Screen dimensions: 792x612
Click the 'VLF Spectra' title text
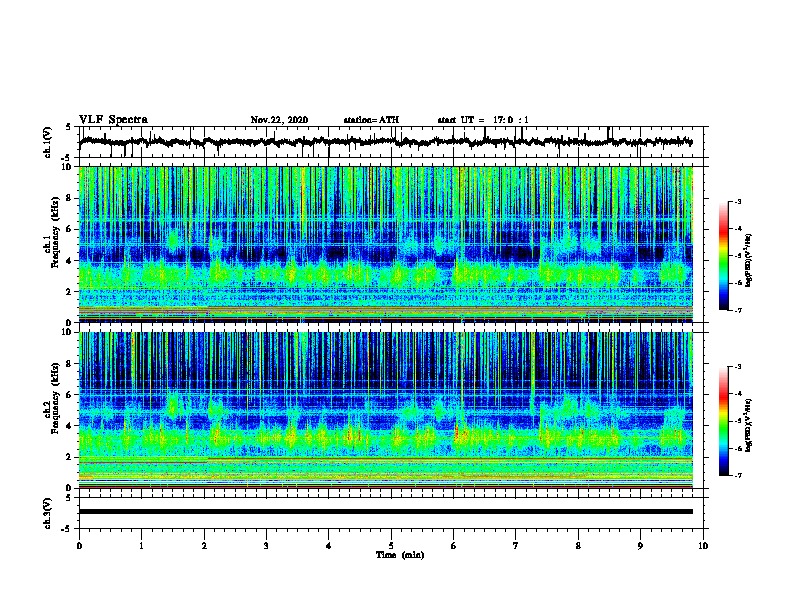click(113, 120)
